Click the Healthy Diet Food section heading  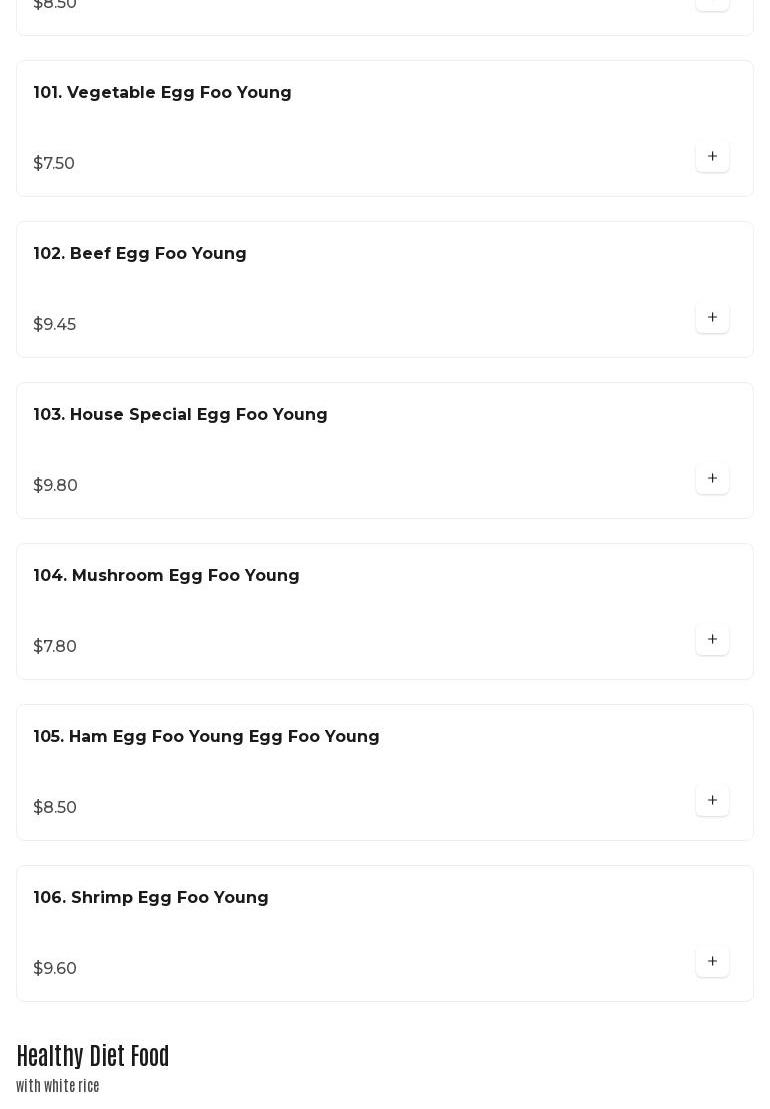[93, 1056]
